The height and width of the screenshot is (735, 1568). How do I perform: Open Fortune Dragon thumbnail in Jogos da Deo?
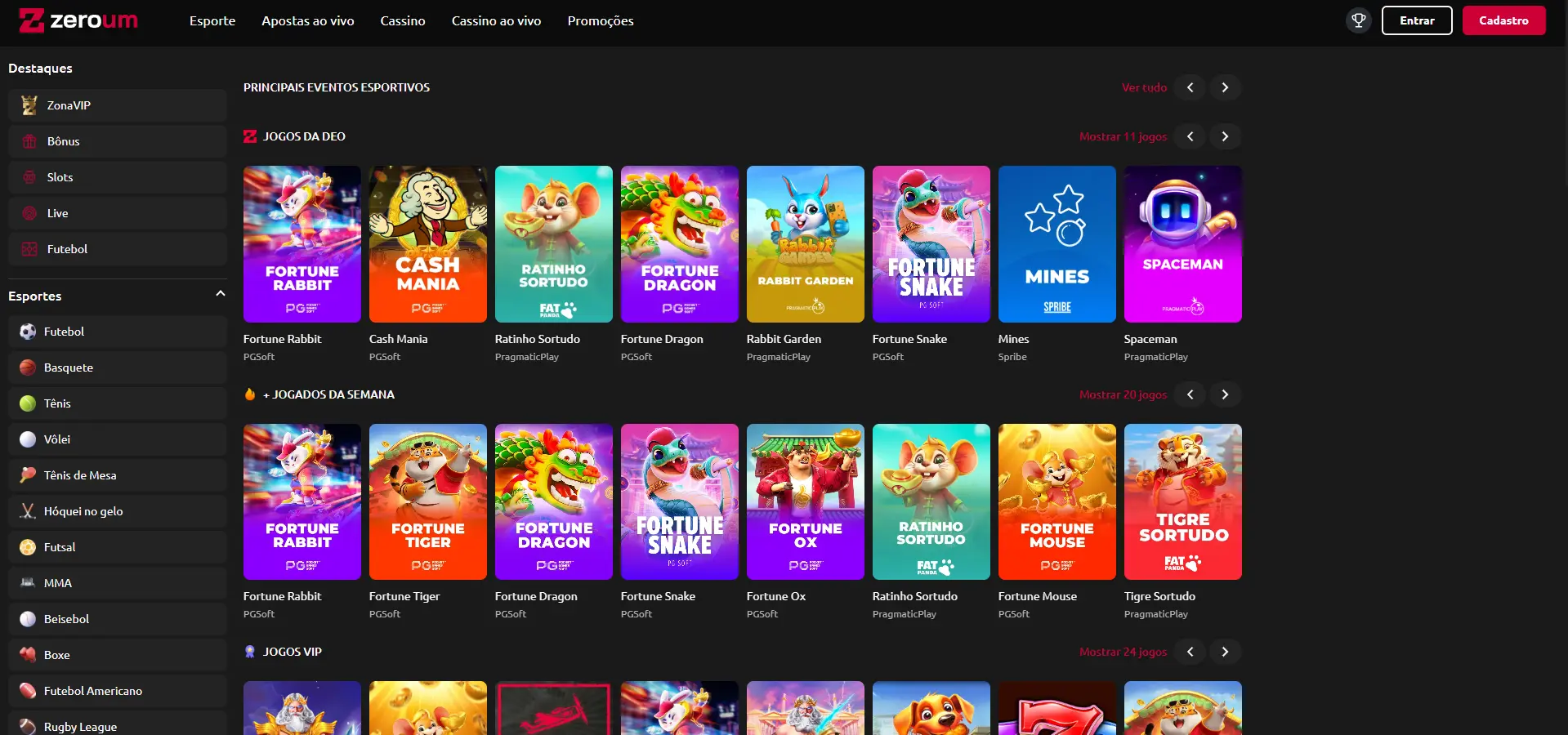tap(680, 244)
